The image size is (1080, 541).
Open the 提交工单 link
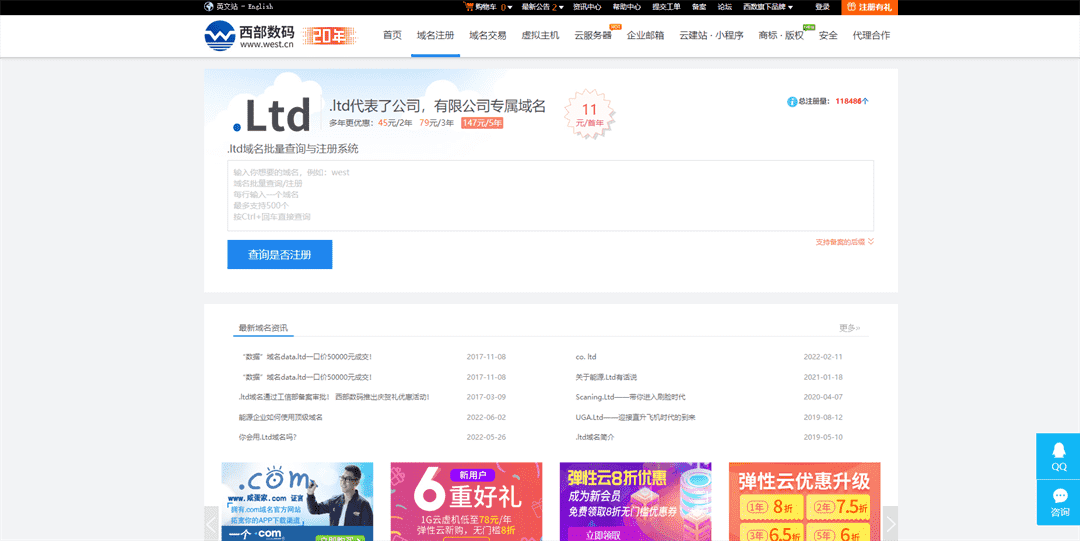[667, 7]
